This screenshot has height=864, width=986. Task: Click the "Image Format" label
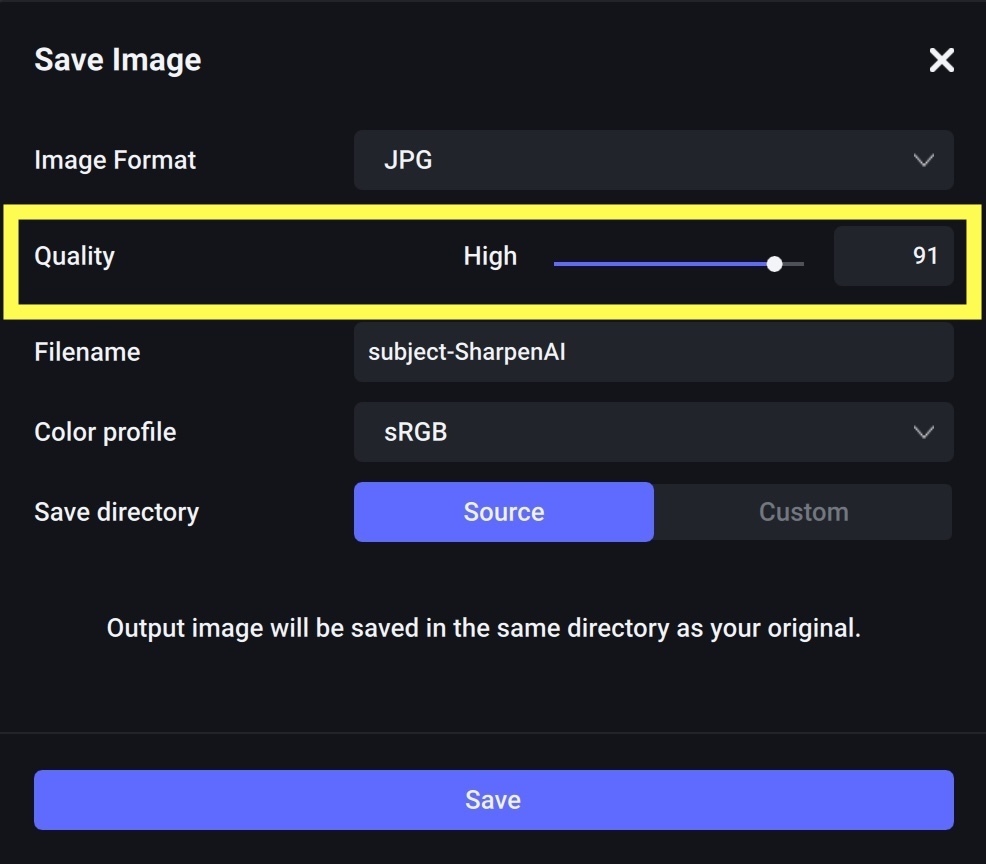[115, 160]
